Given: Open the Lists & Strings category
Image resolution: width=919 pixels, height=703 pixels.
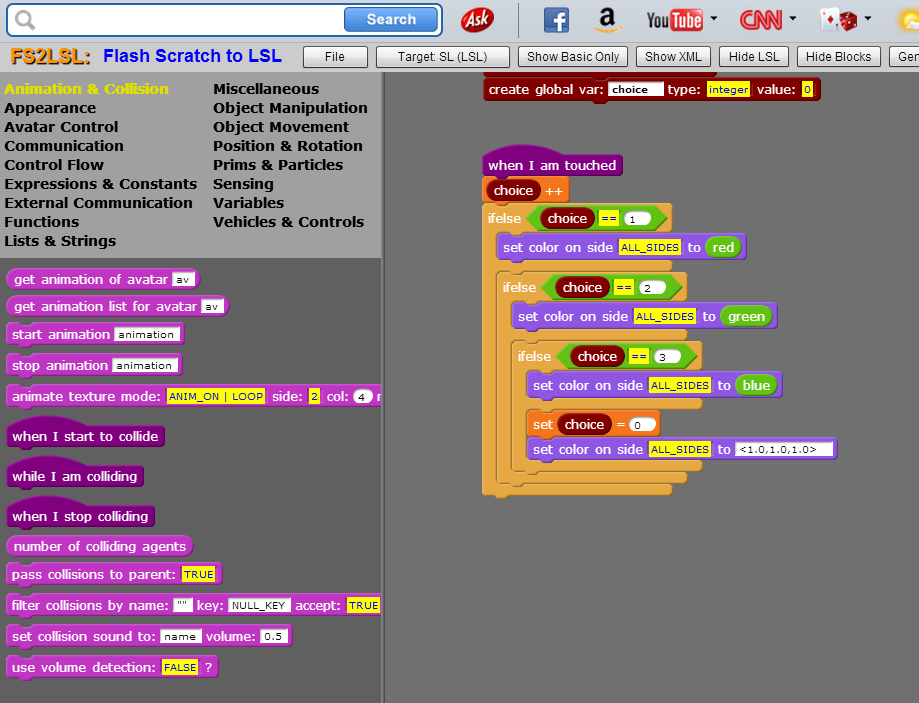Looking at the screenshot, I should [x=60, y=241].
